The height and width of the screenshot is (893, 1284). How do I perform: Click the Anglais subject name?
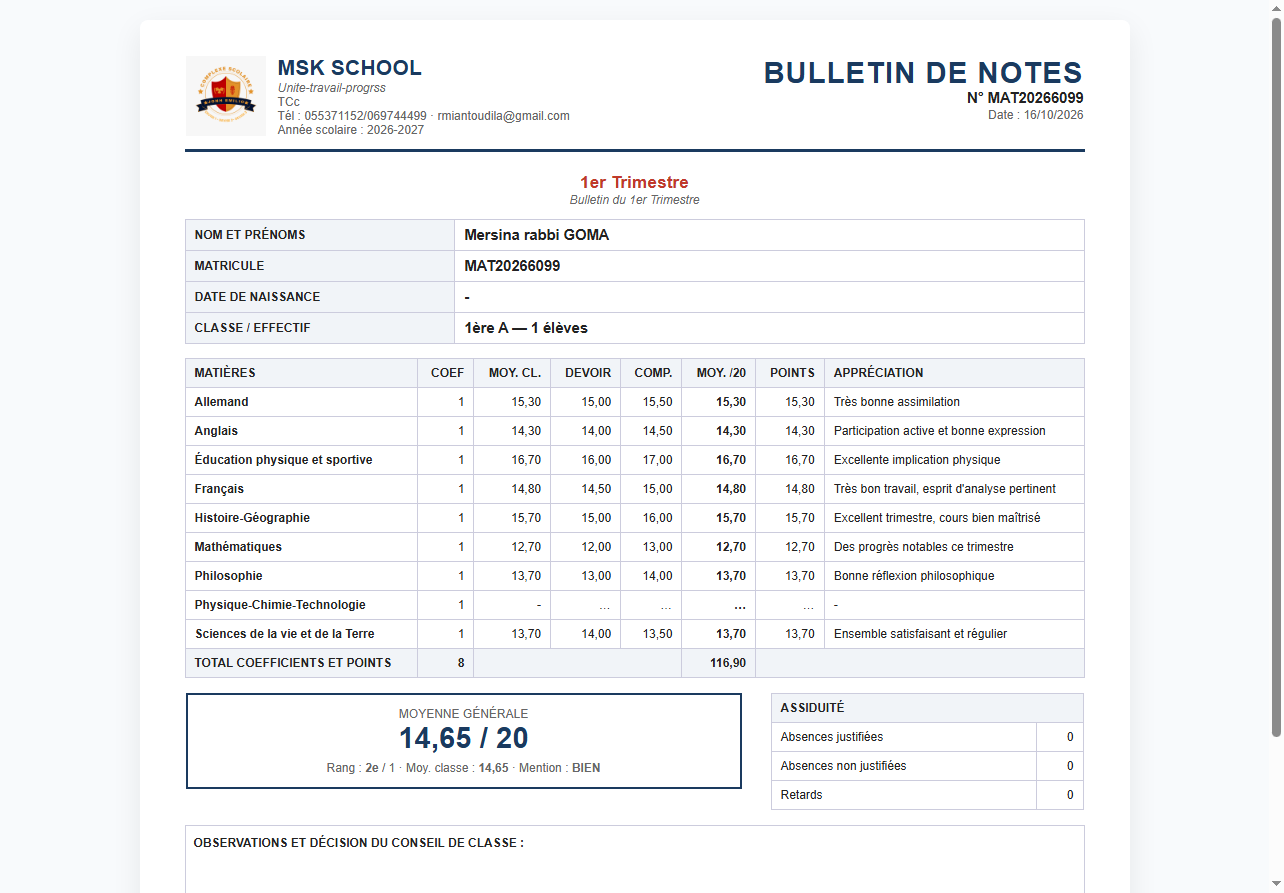pyautogui.click(x=216, y=431)
